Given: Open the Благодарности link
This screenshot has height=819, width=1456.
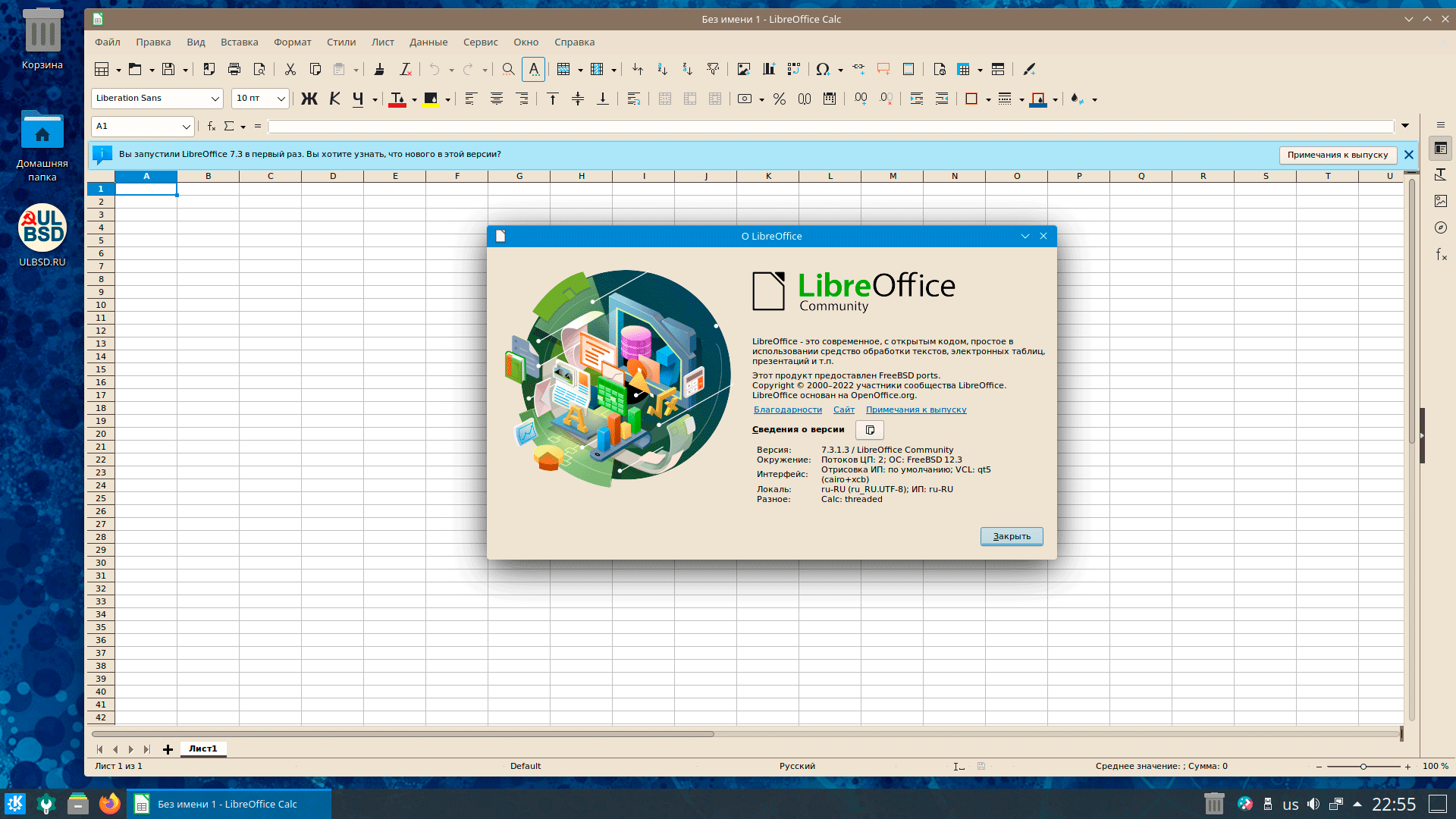Looking at the screenshot, I should [x=787, y=409].
